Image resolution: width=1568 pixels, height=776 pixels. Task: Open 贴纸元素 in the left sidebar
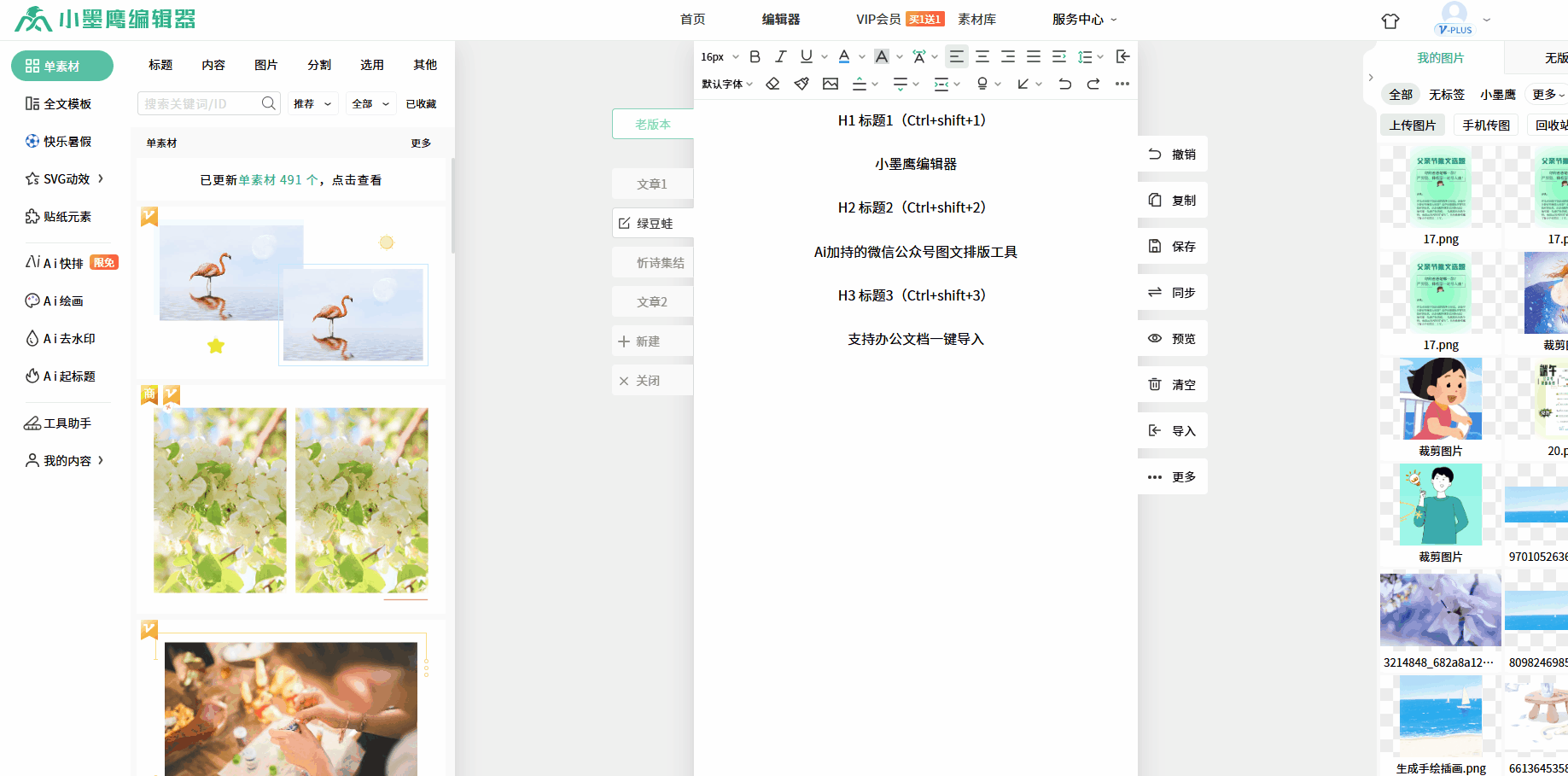click(x=59, y=216)
